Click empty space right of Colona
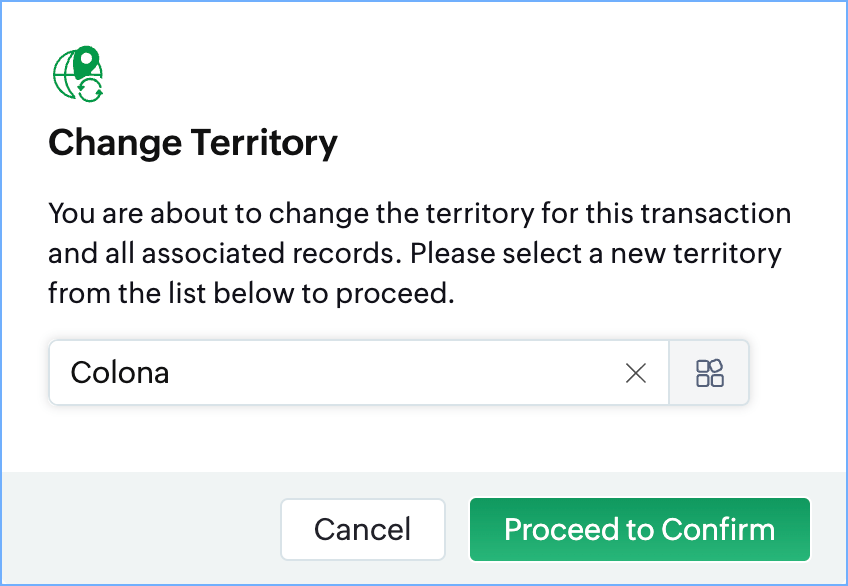 [420, 373]
